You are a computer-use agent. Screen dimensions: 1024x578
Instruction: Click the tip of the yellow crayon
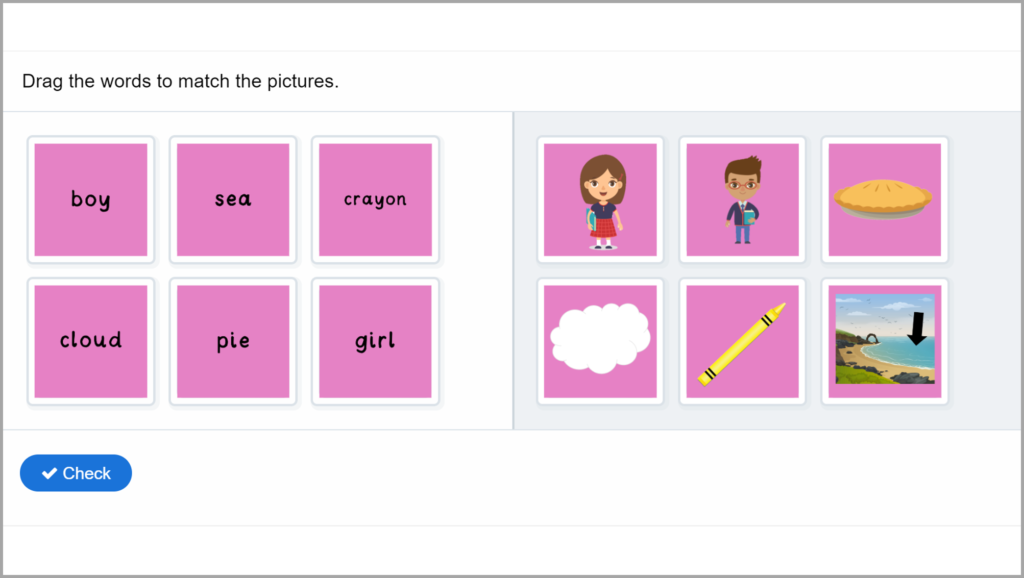coord(781,309)
